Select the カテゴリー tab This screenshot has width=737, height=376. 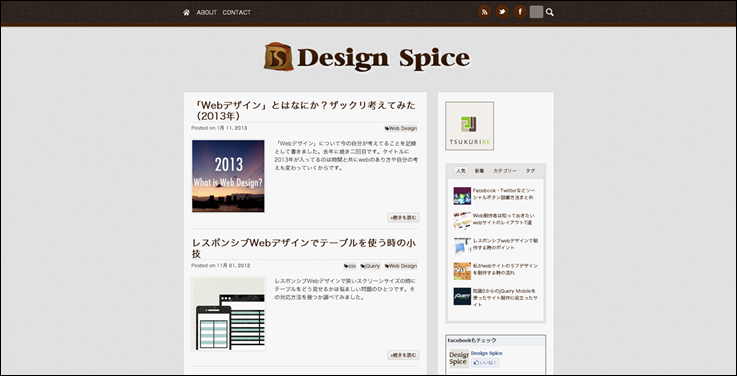pos(505,171)
